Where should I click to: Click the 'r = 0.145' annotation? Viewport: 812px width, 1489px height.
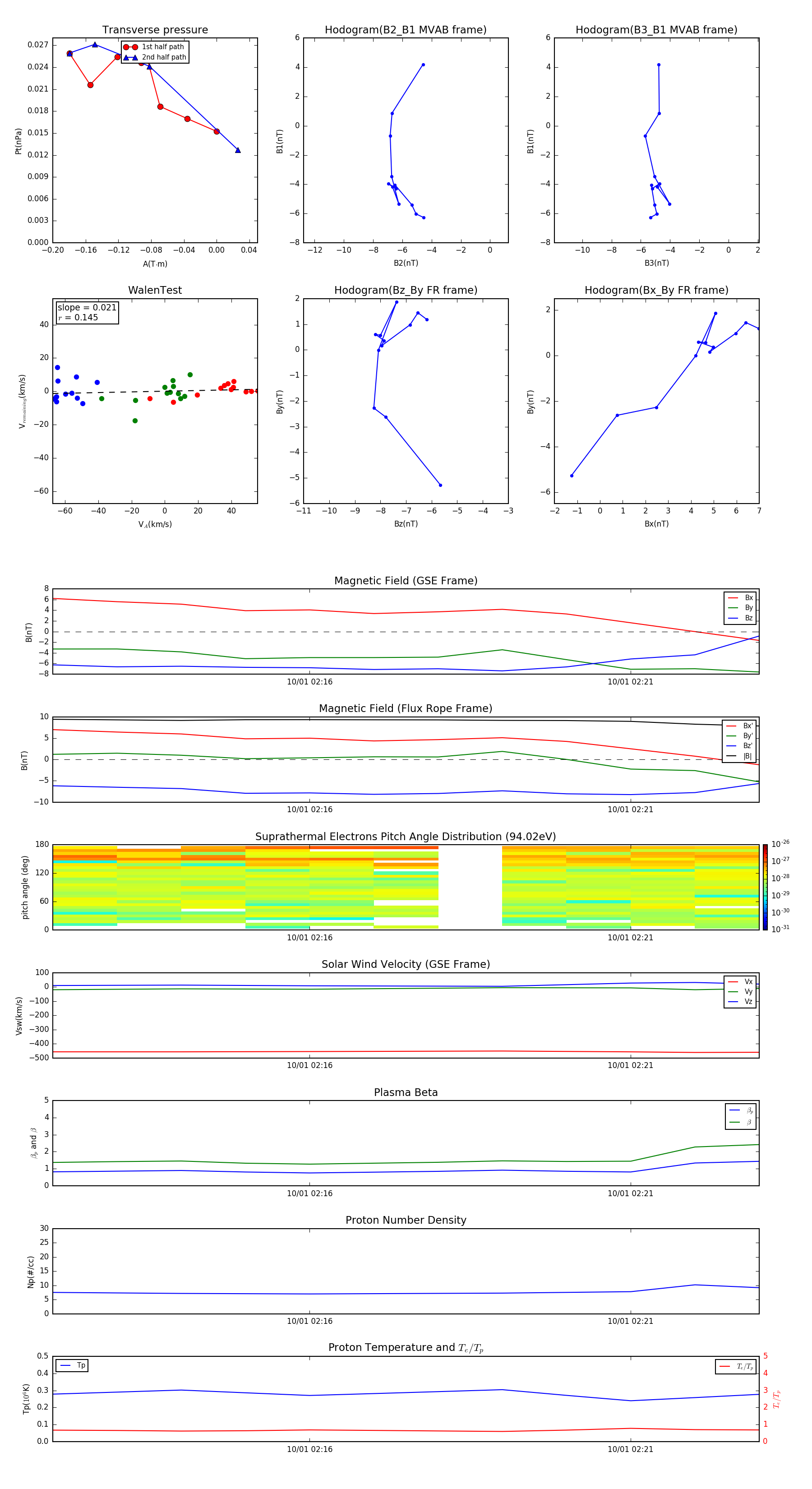pos(78,317)
